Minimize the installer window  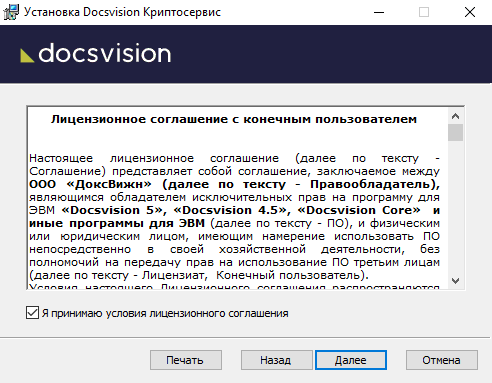coord(379,12)
